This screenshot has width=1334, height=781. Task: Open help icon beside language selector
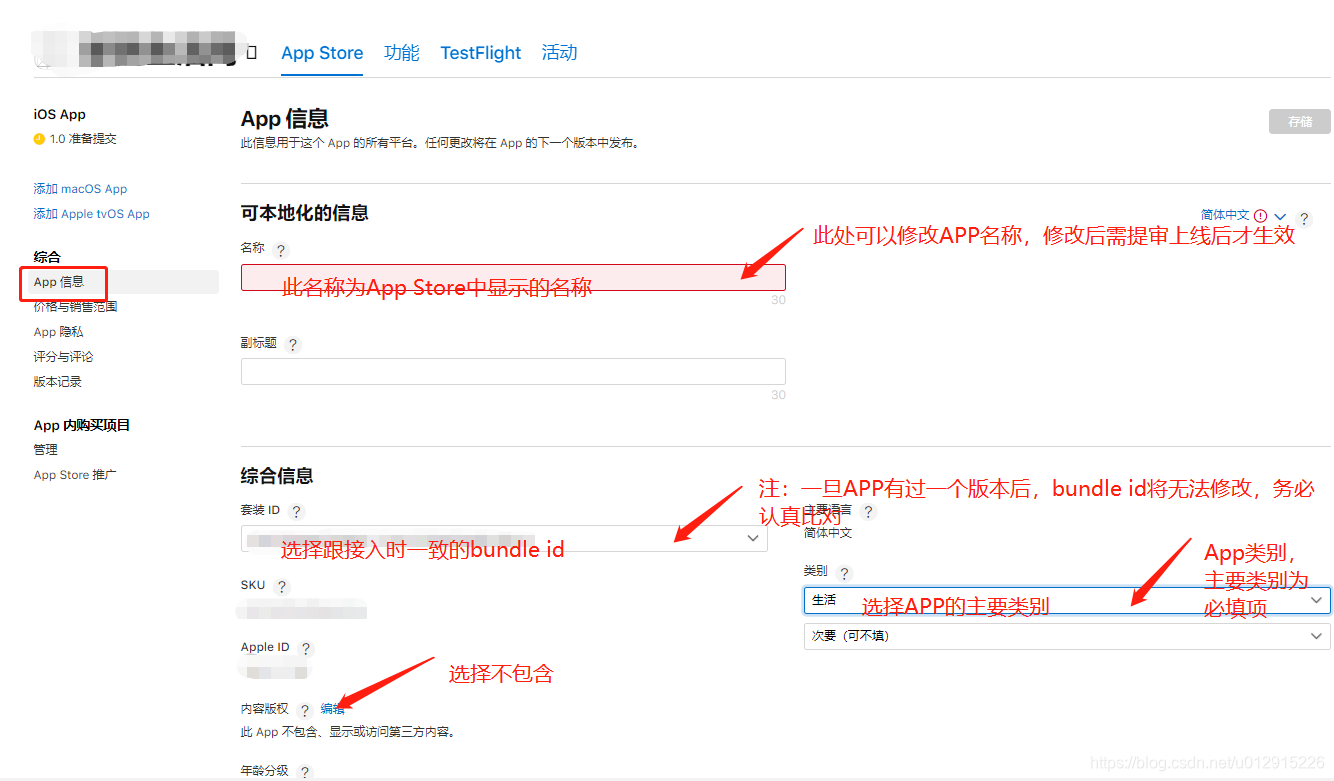tap(1304, 219)
